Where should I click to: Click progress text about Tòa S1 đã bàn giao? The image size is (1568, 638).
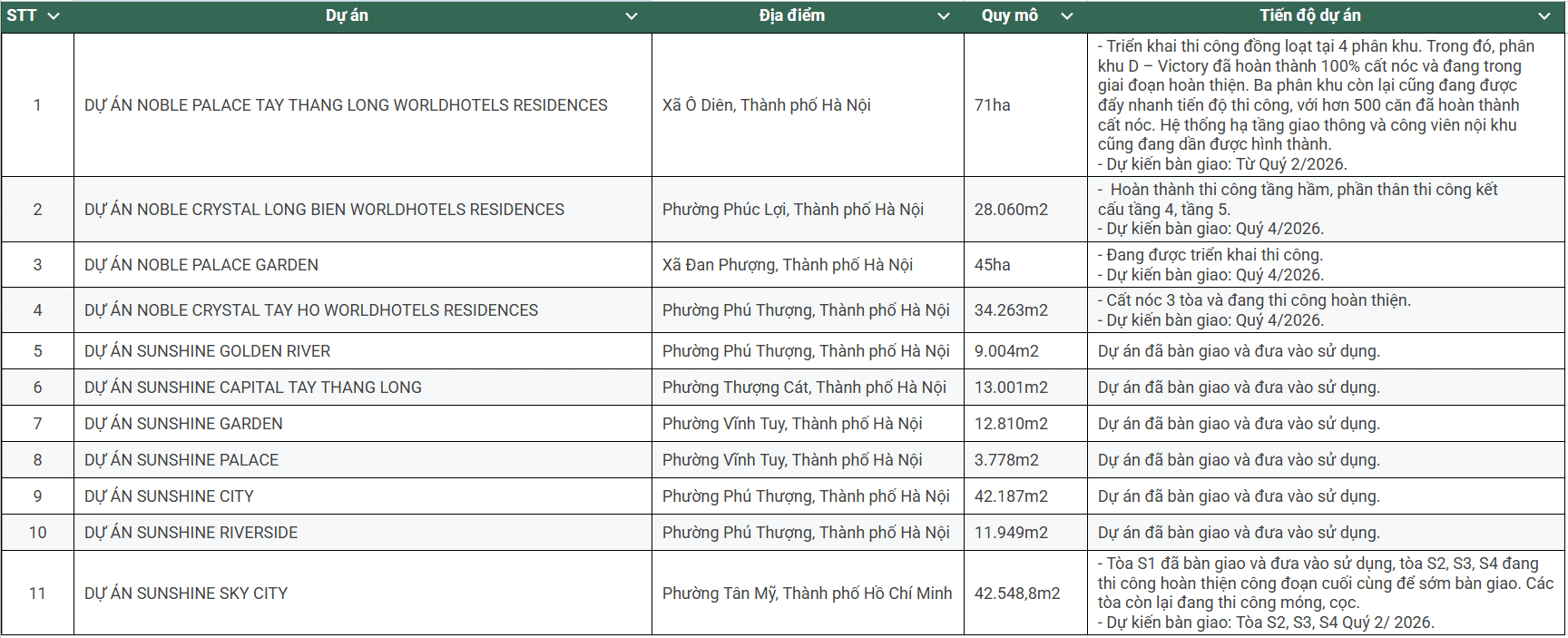pyautogui.click(x=1325, y=594)
